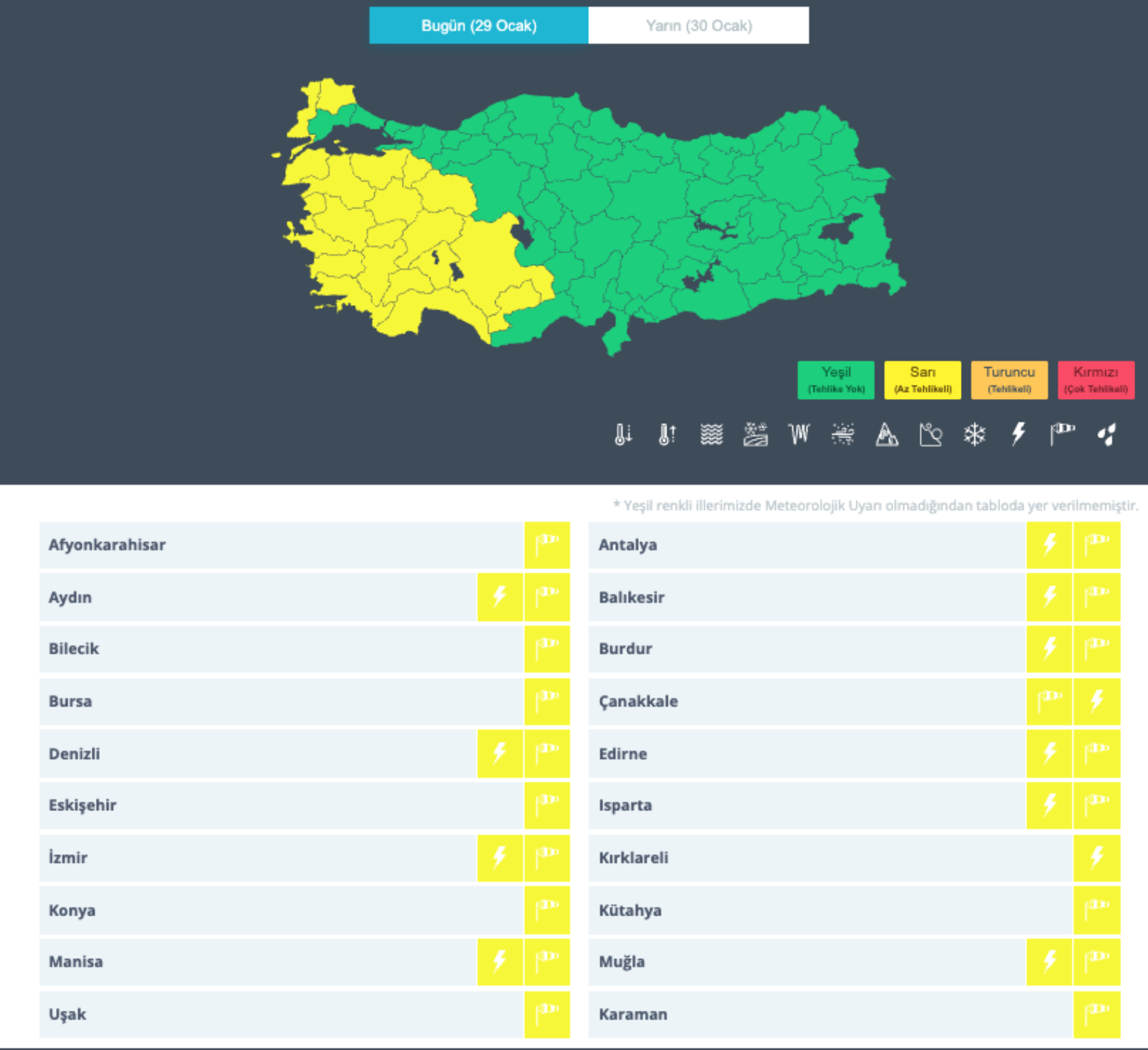The width and height of the screenshot is (1148, 1050).
Task: Click the falling temperature thermometer icon
Action: 623,434
